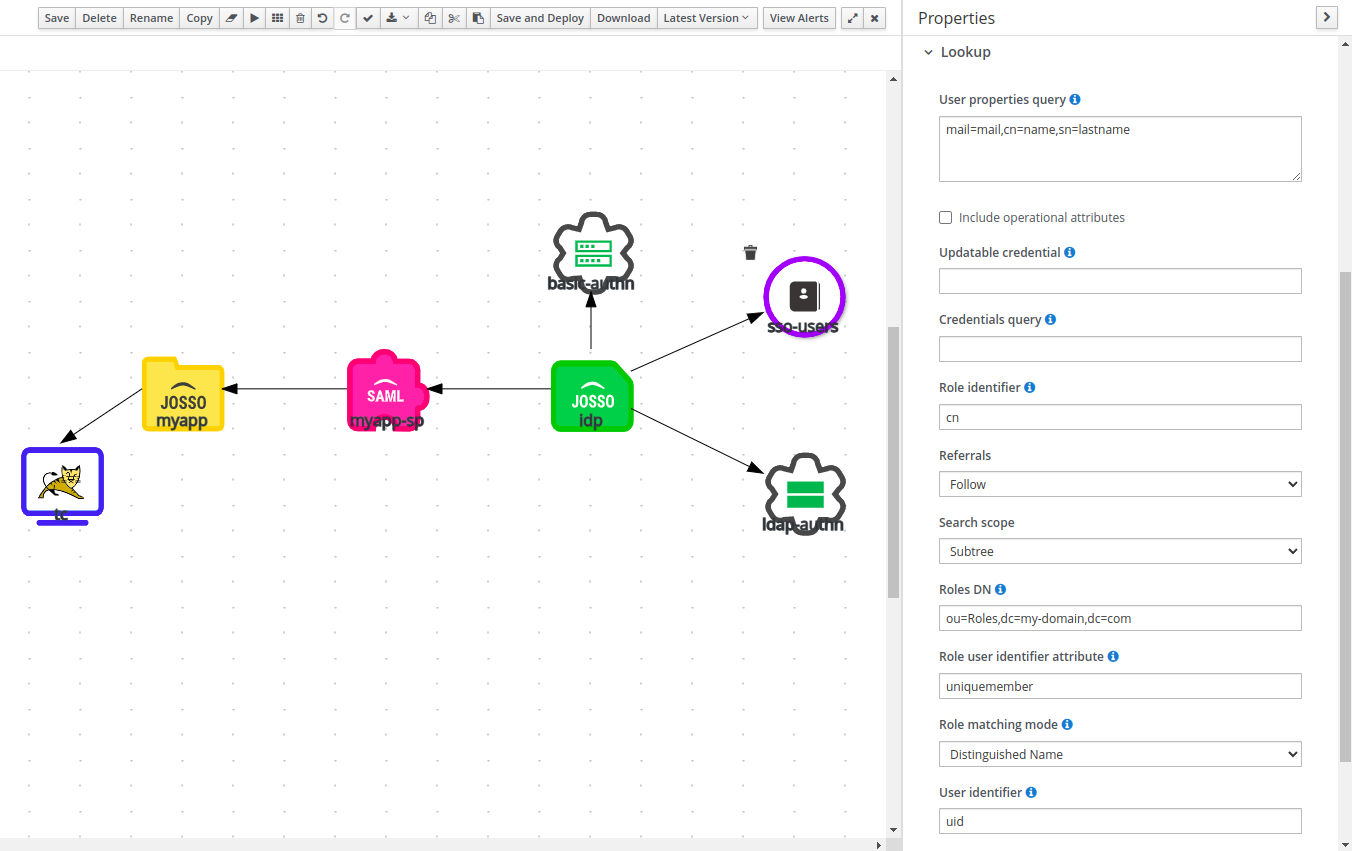The width and height of the screenshot is (1352, 851).
Task: Click Save and Deploy button
Action: [x=540, y=18]
